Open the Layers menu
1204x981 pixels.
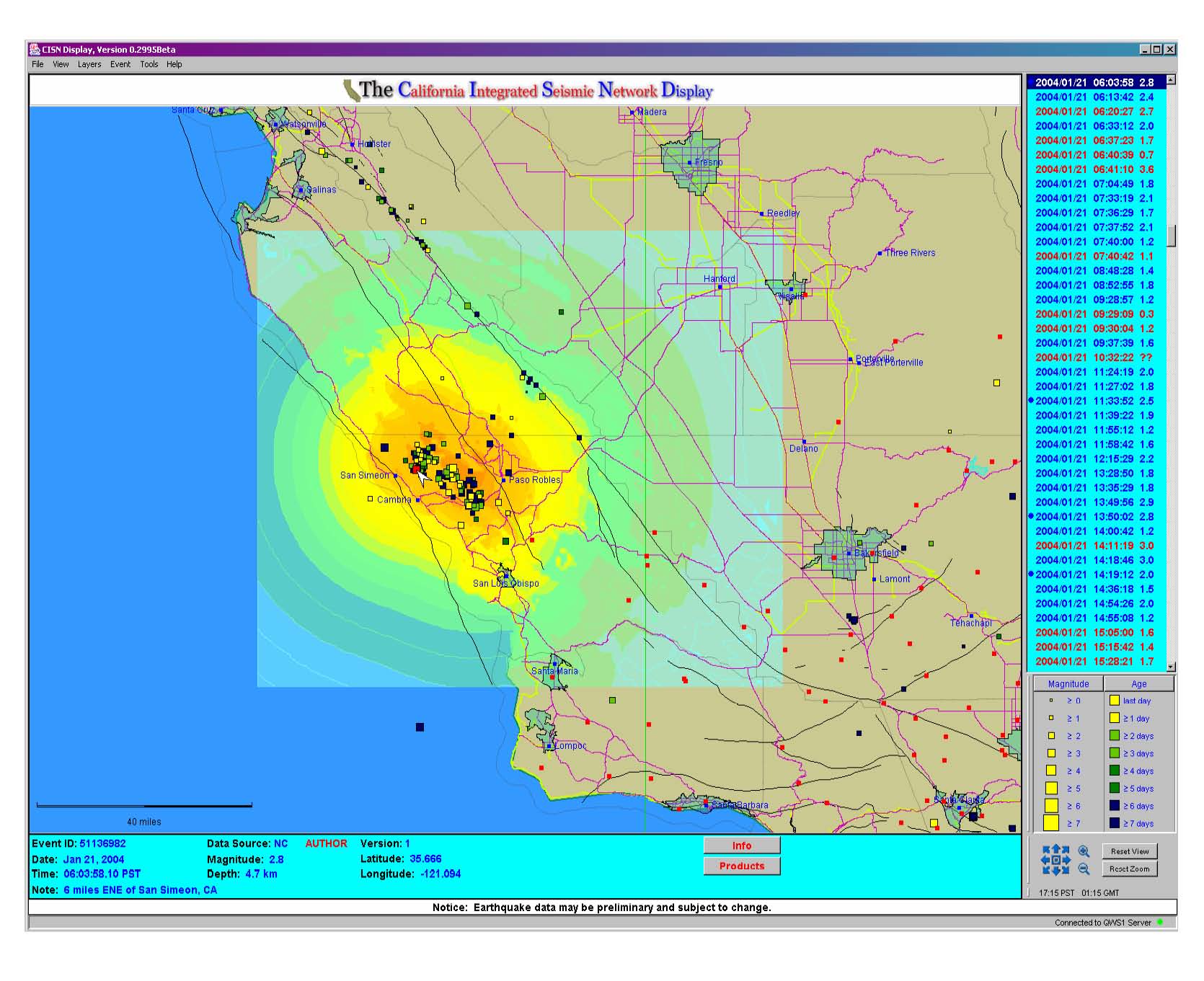tap(89, 64)
